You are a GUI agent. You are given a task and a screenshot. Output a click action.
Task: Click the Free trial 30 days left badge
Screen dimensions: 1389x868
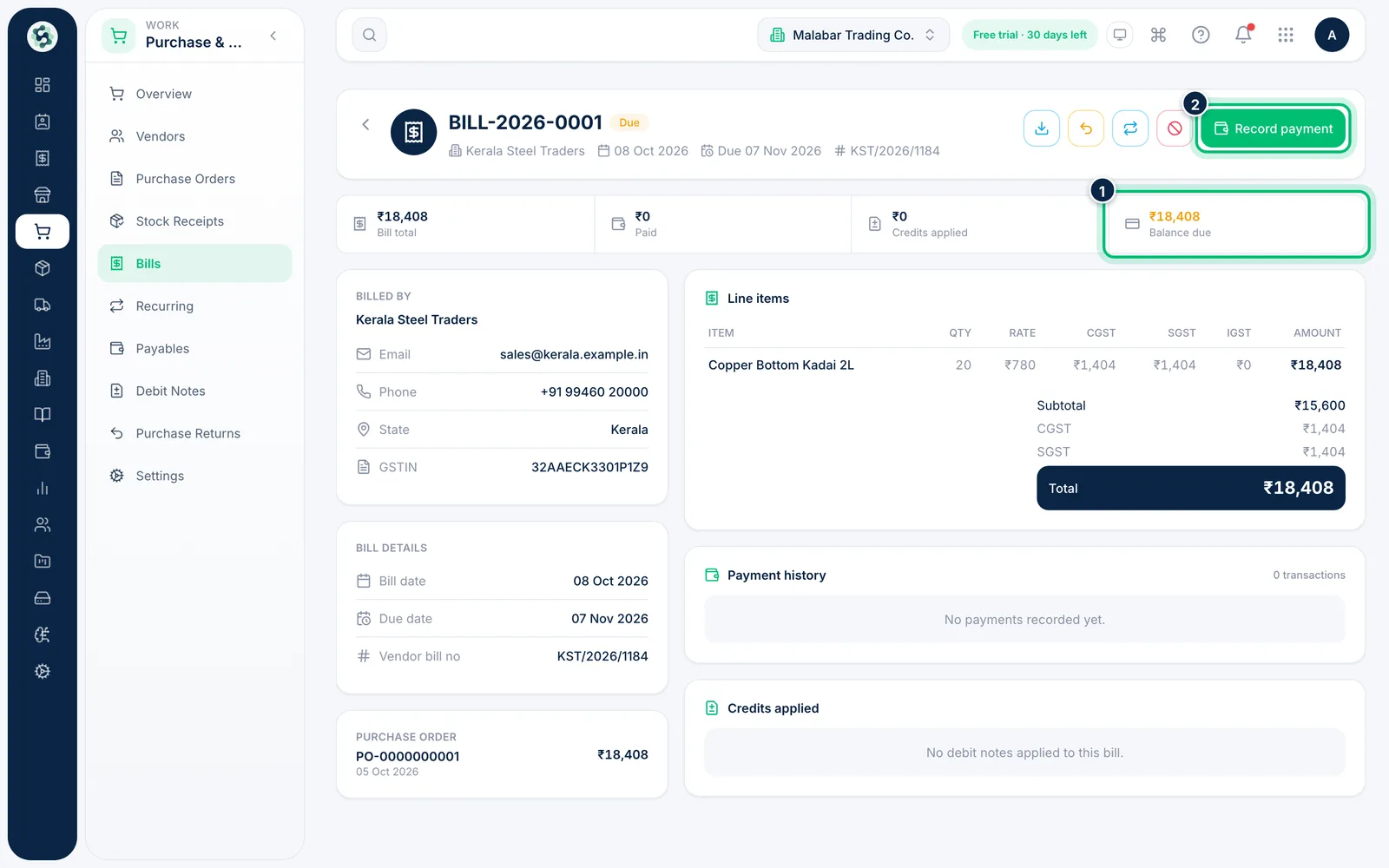coord(1030,35)
